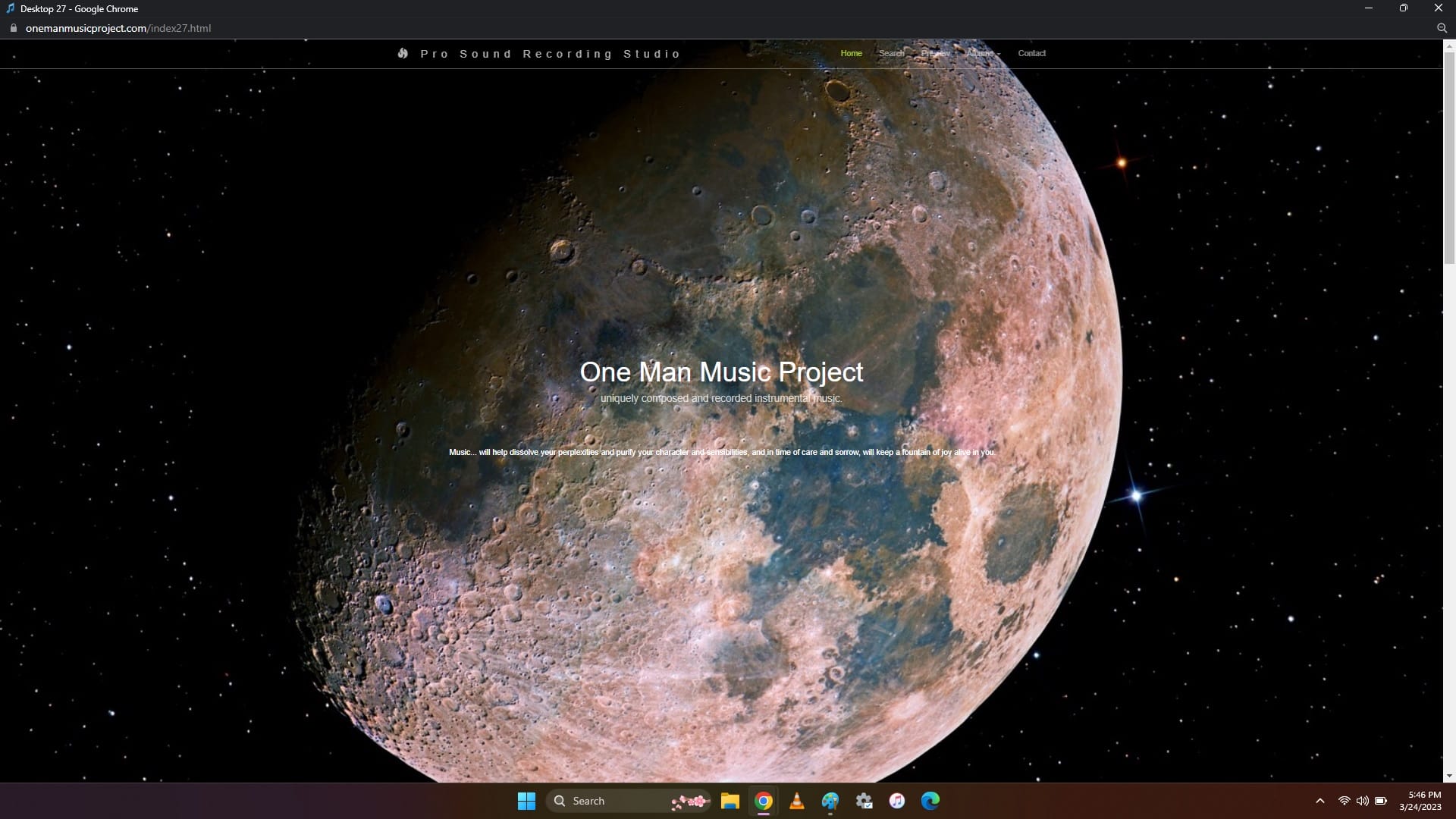The width and height of the screenshot is (1456, 819).
Task: Open the Windows Start menu
Action: tap(526, 801)
